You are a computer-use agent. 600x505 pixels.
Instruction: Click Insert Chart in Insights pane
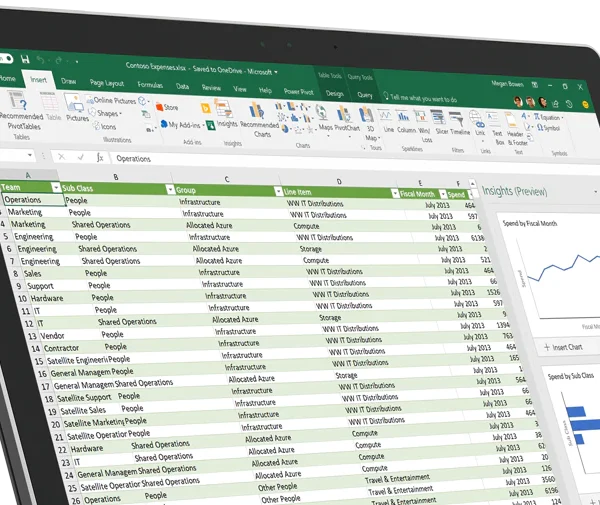pos(563,347)
